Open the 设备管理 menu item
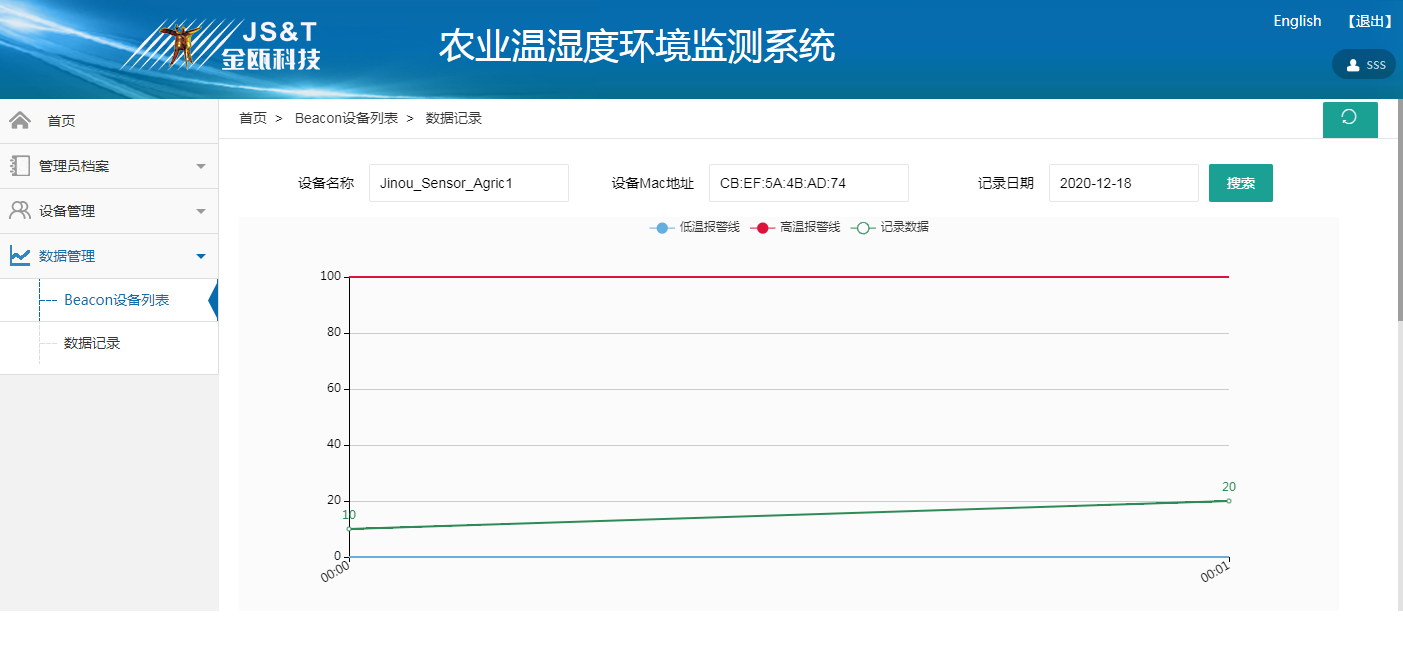Screen dimensions: 1403x649 click(x=109, y=211)
